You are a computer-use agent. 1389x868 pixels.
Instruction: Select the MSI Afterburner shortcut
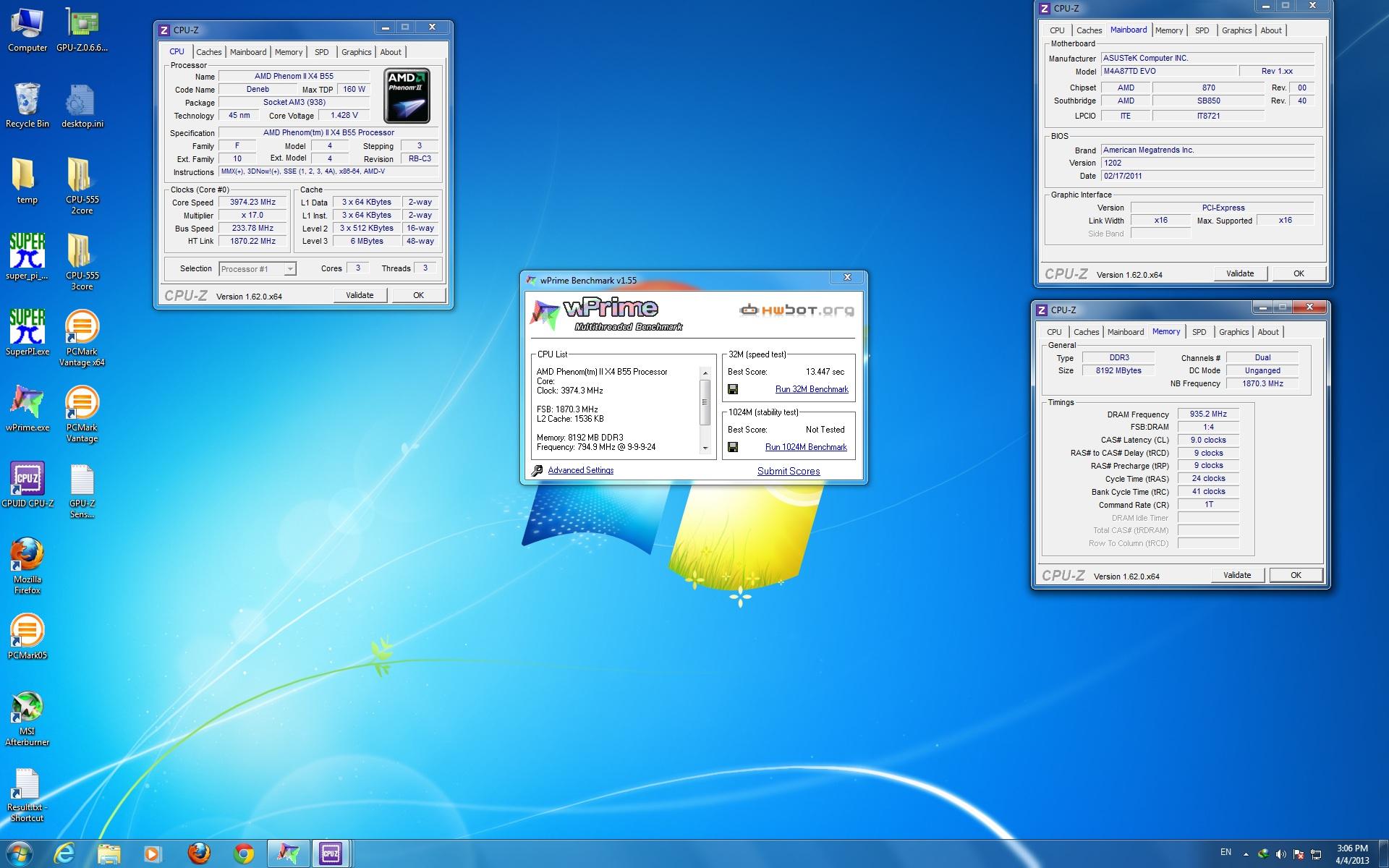point(27,718)
